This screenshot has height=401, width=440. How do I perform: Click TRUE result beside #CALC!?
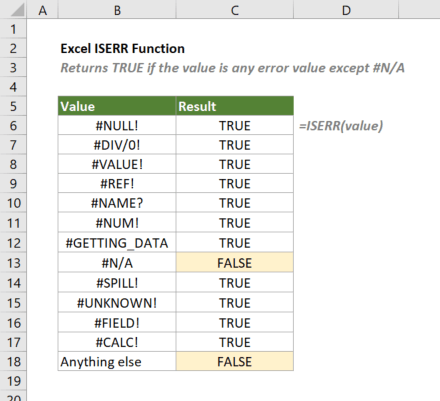235,342
